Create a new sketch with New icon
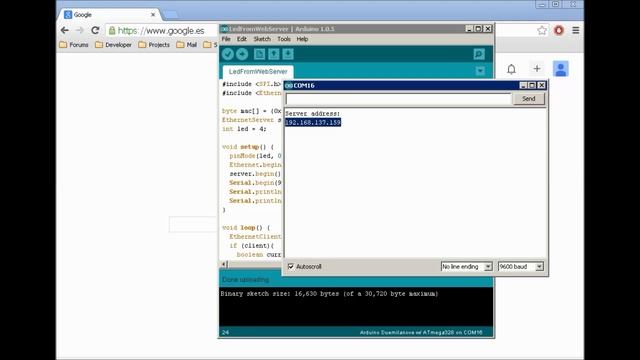This screenshot has width=640, height=360. click(x=259, y=54)
